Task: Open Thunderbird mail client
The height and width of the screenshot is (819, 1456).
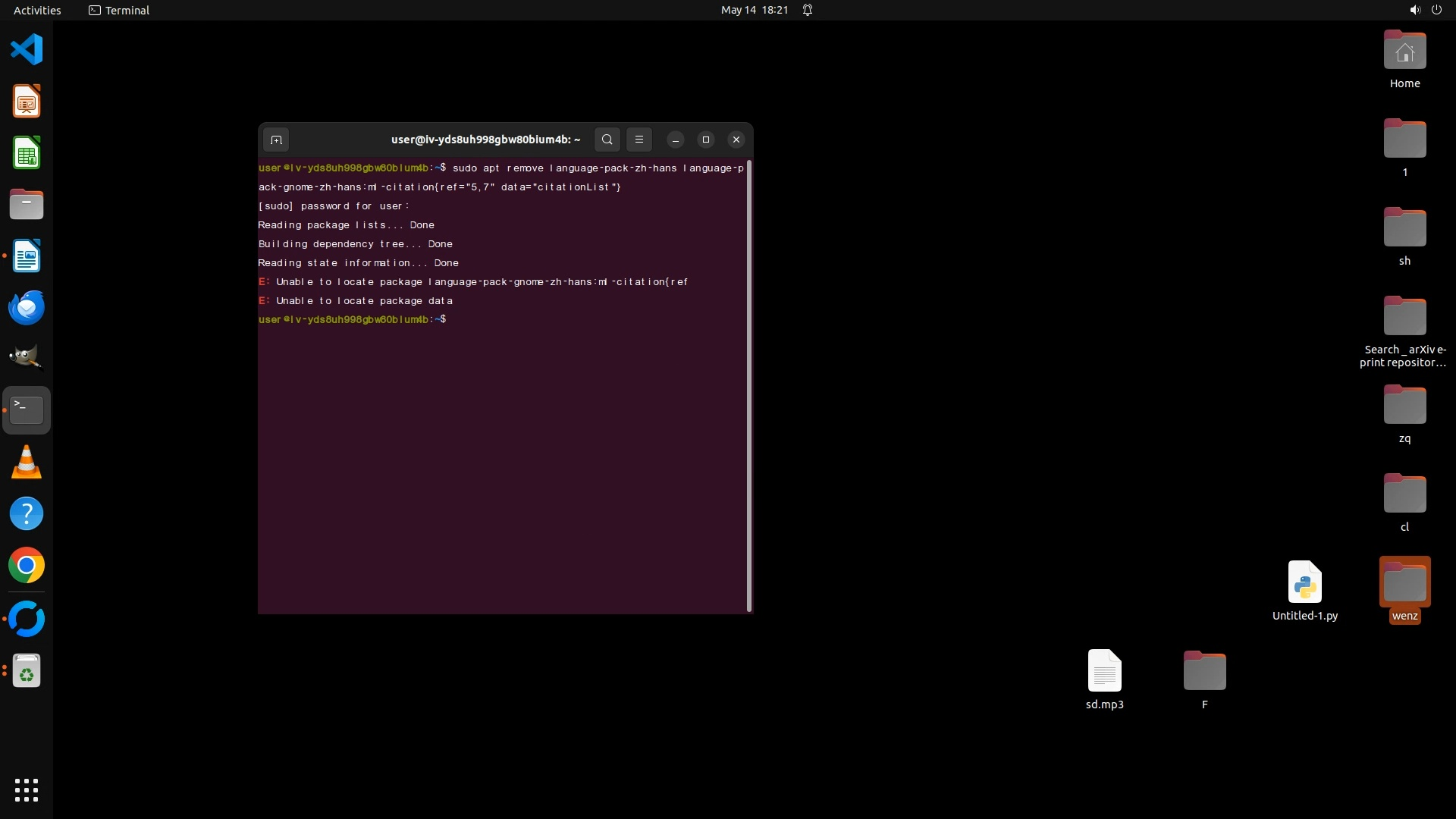Action: point(27,308)
